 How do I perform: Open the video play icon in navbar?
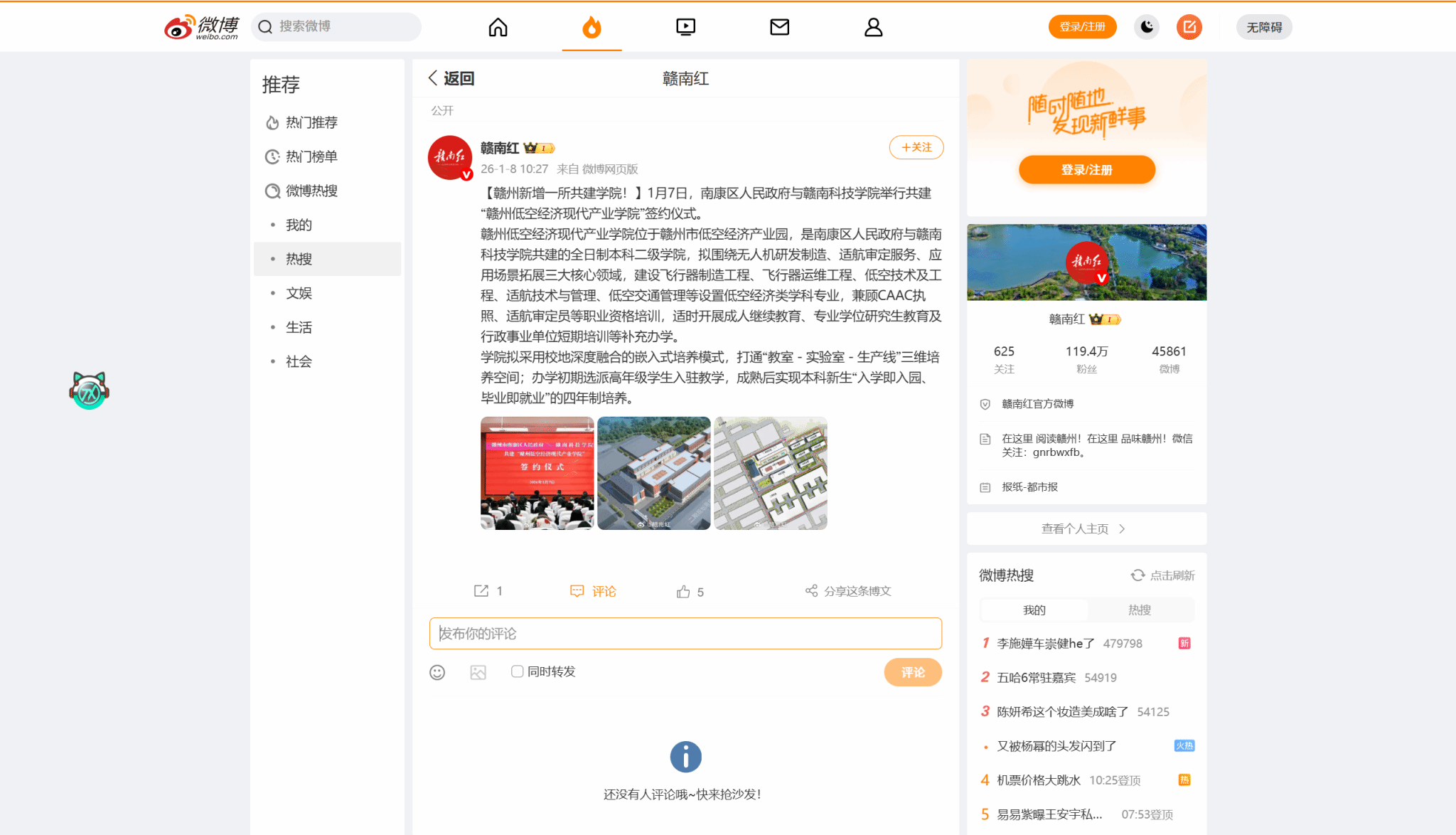click(x=685, y=27)
